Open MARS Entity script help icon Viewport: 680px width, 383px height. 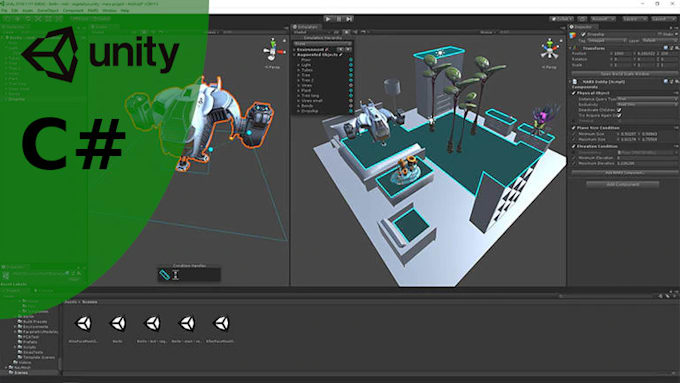666,82
